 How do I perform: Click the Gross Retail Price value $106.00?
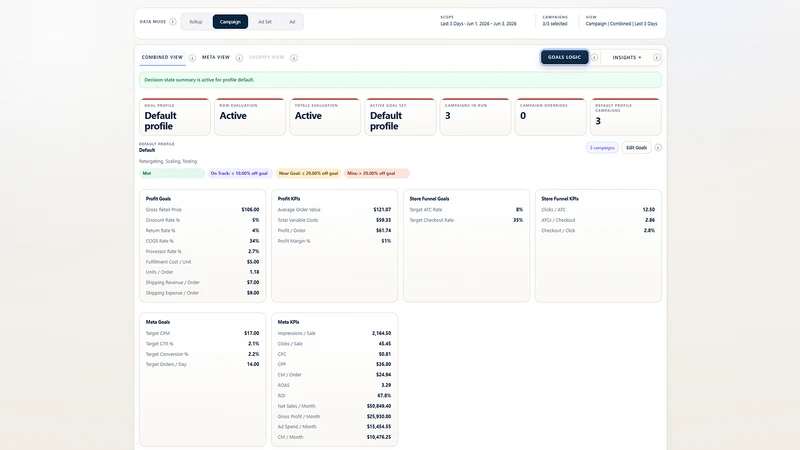(250, 210)
